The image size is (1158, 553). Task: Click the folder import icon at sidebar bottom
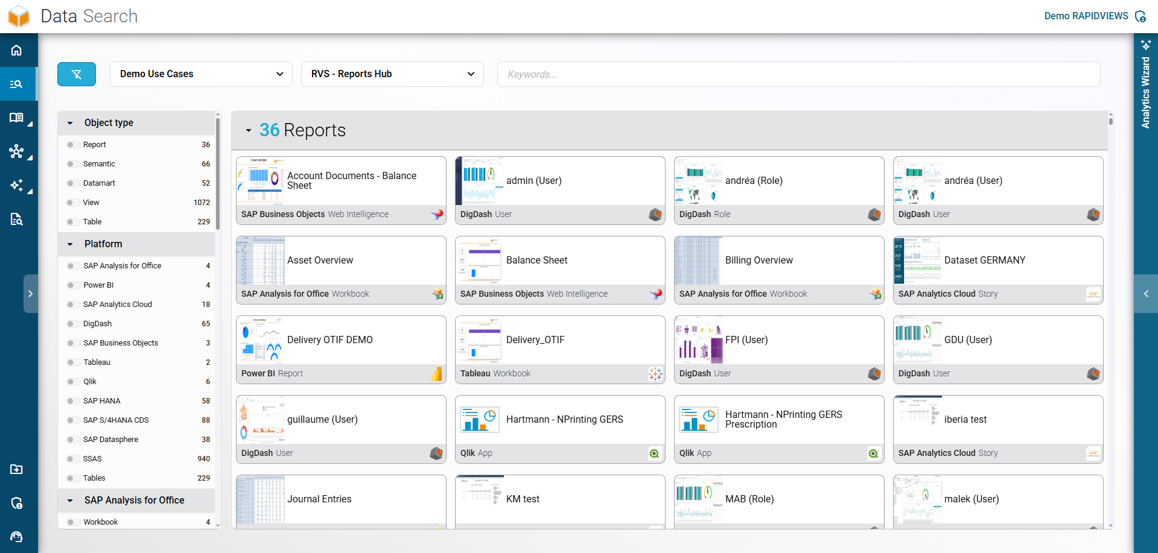pyautogui.click(x=17, y=469)
